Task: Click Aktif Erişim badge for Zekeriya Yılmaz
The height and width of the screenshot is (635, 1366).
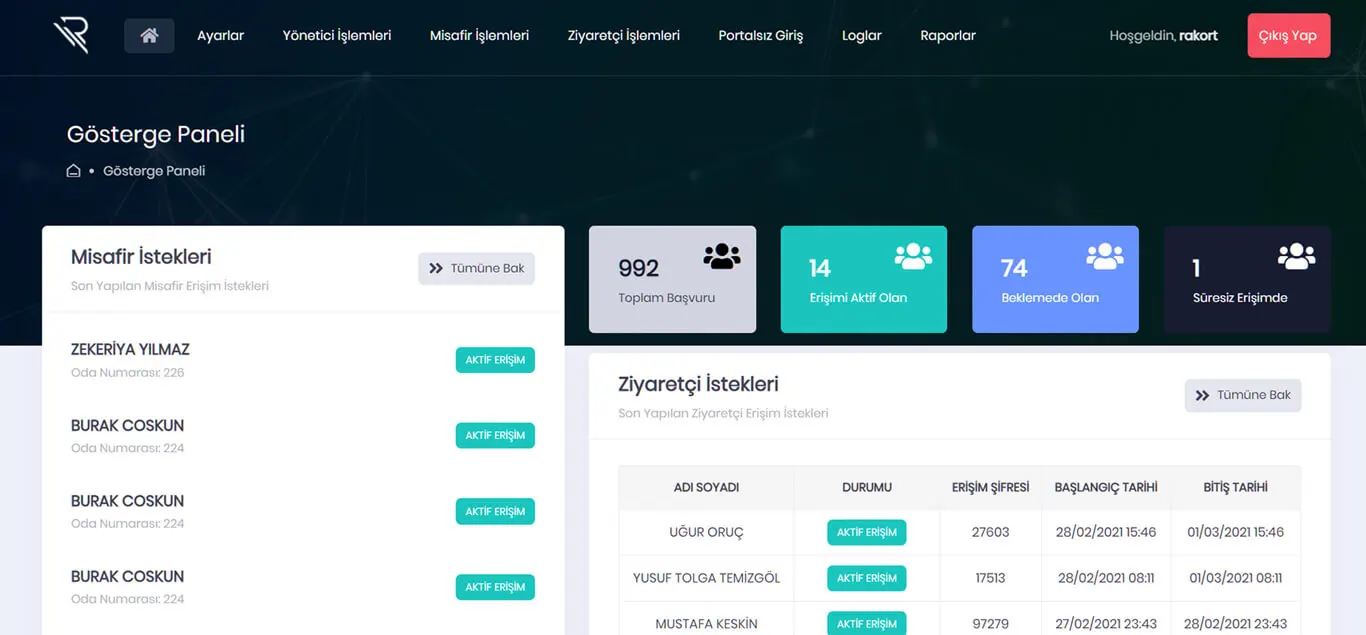Action: (495, 360)
